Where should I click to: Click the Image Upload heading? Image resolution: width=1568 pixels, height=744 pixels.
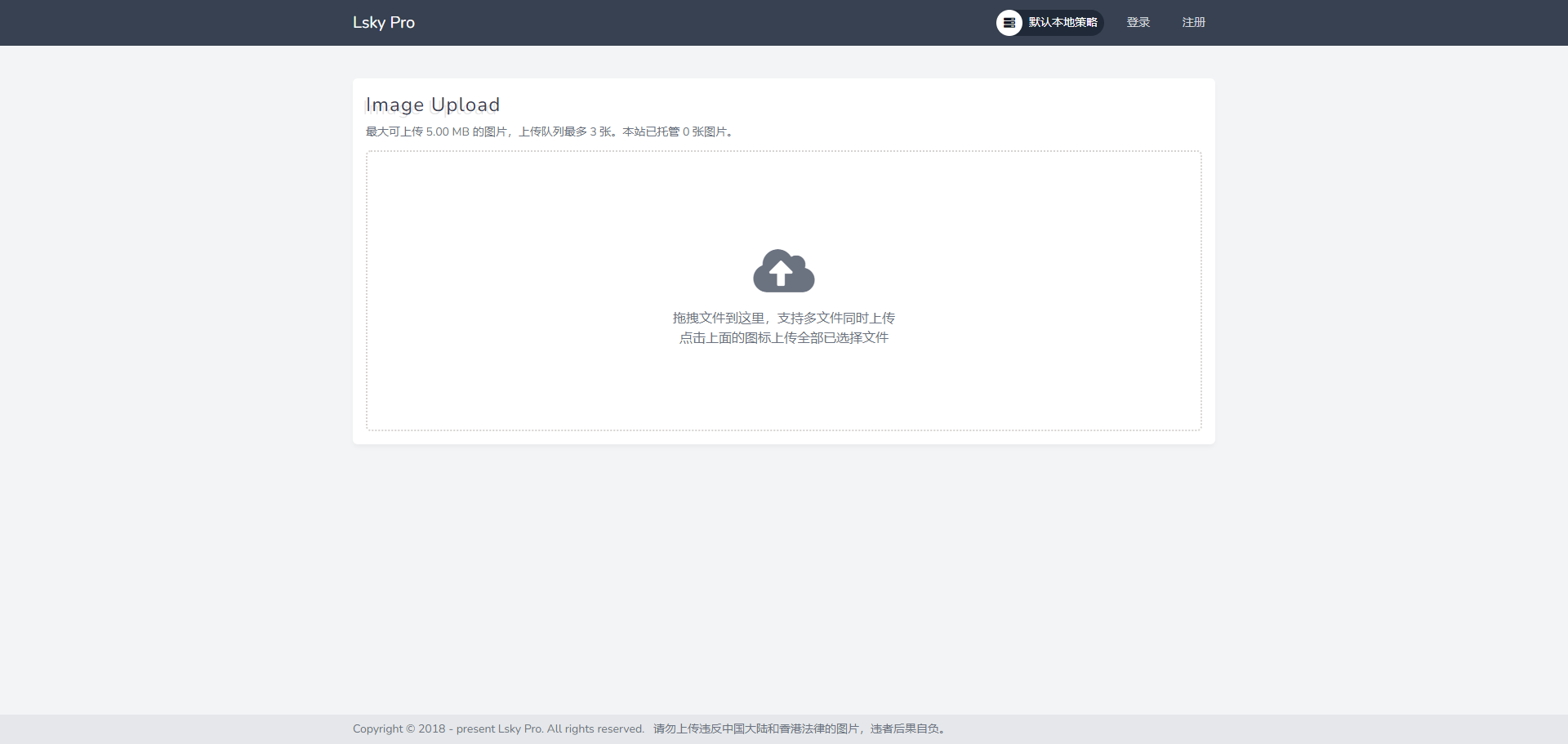[x=432, y=105]
